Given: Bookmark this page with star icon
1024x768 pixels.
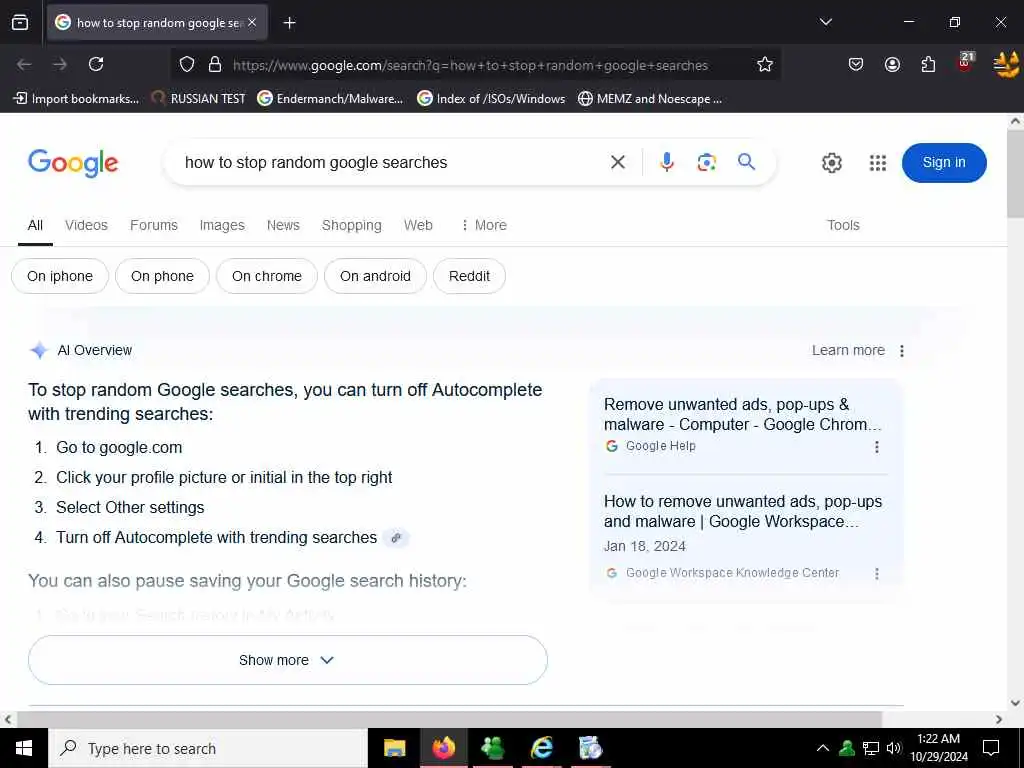Looking at the screenshot, I should tap(765, 64).
